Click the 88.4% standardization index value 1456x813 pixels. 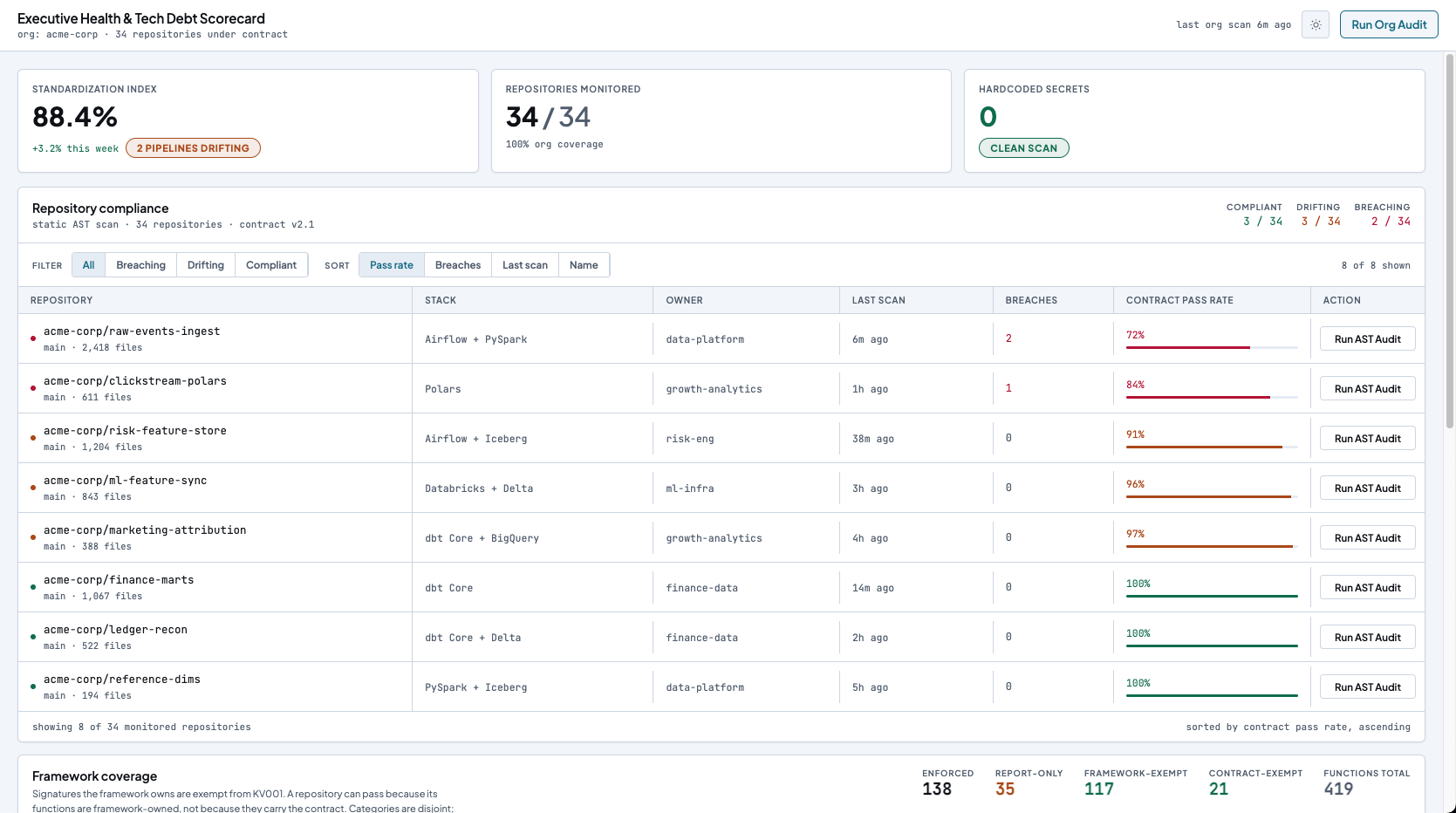pos(75,117)
